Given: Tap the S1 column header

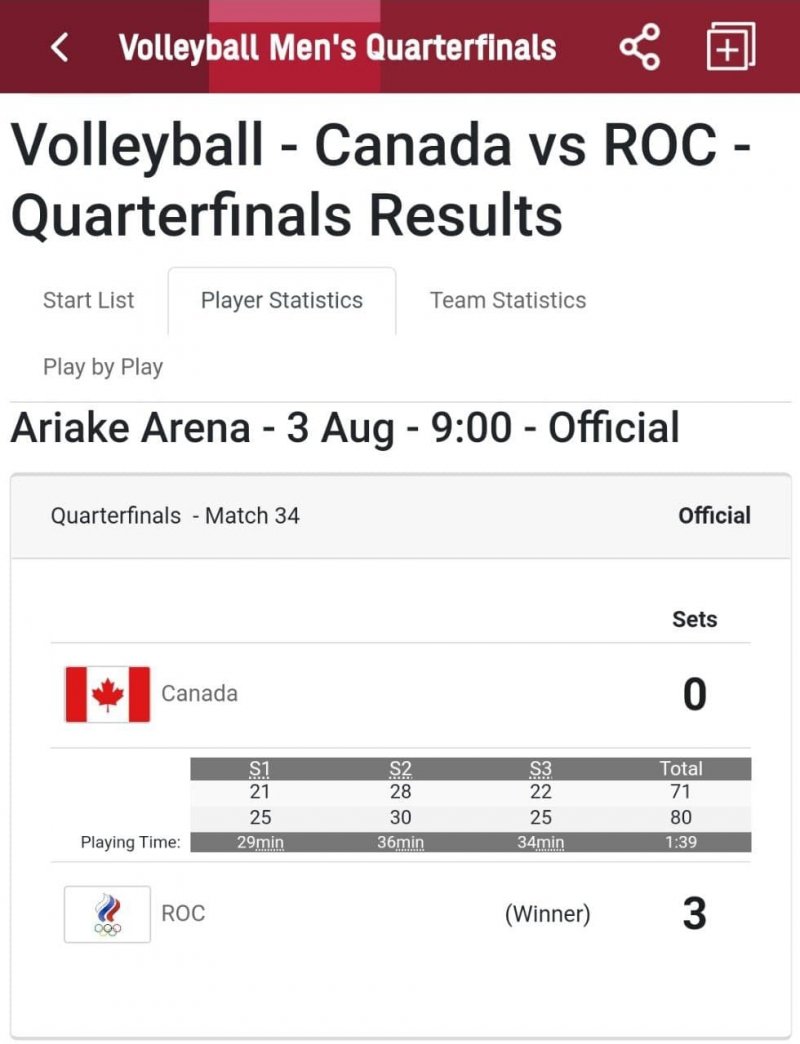Looking at the screenshot, I should (x=260, y=769).
